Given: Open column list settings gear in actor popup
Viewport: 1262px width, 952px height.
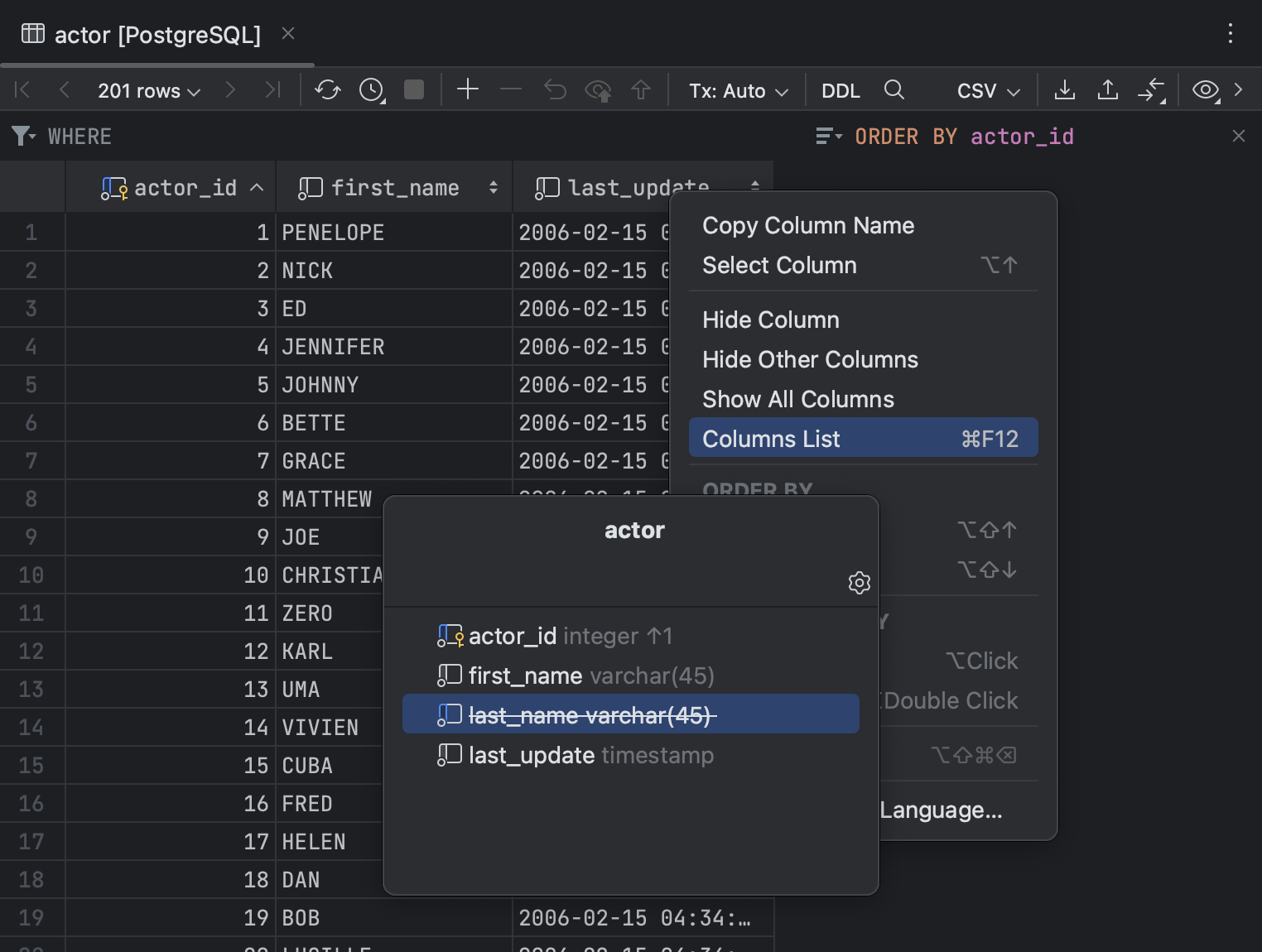Looking at the screenshot, I should (859, 583).
